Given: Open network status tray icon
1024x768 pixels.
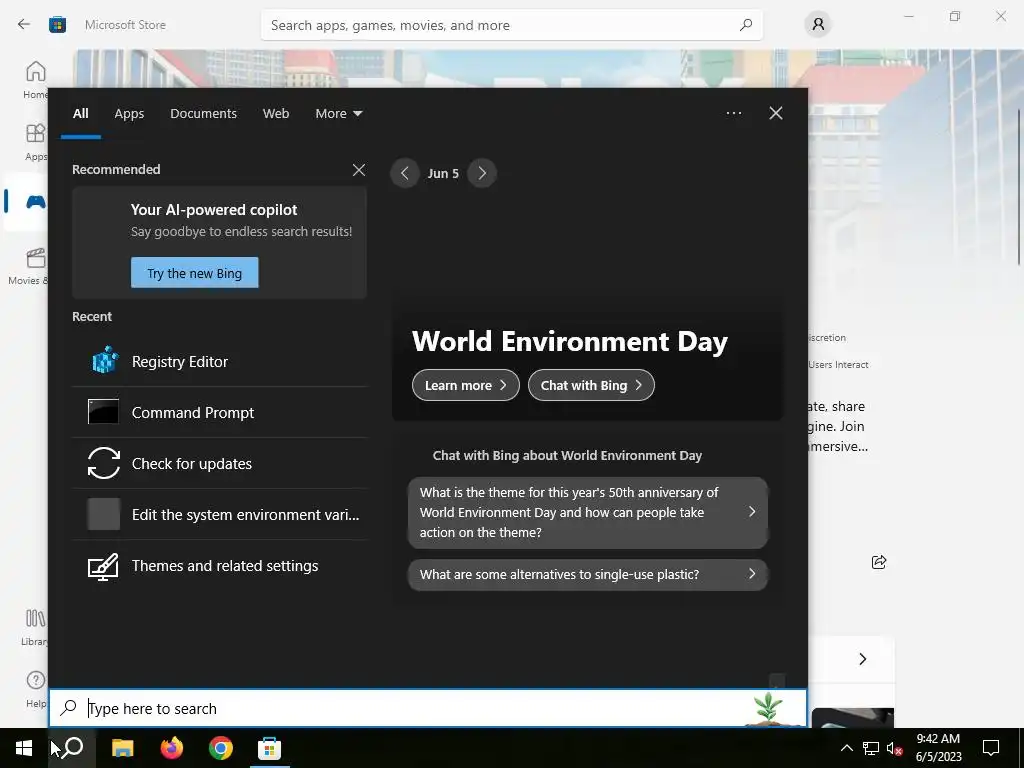Looking at the screenshot, I should (871, 748).
